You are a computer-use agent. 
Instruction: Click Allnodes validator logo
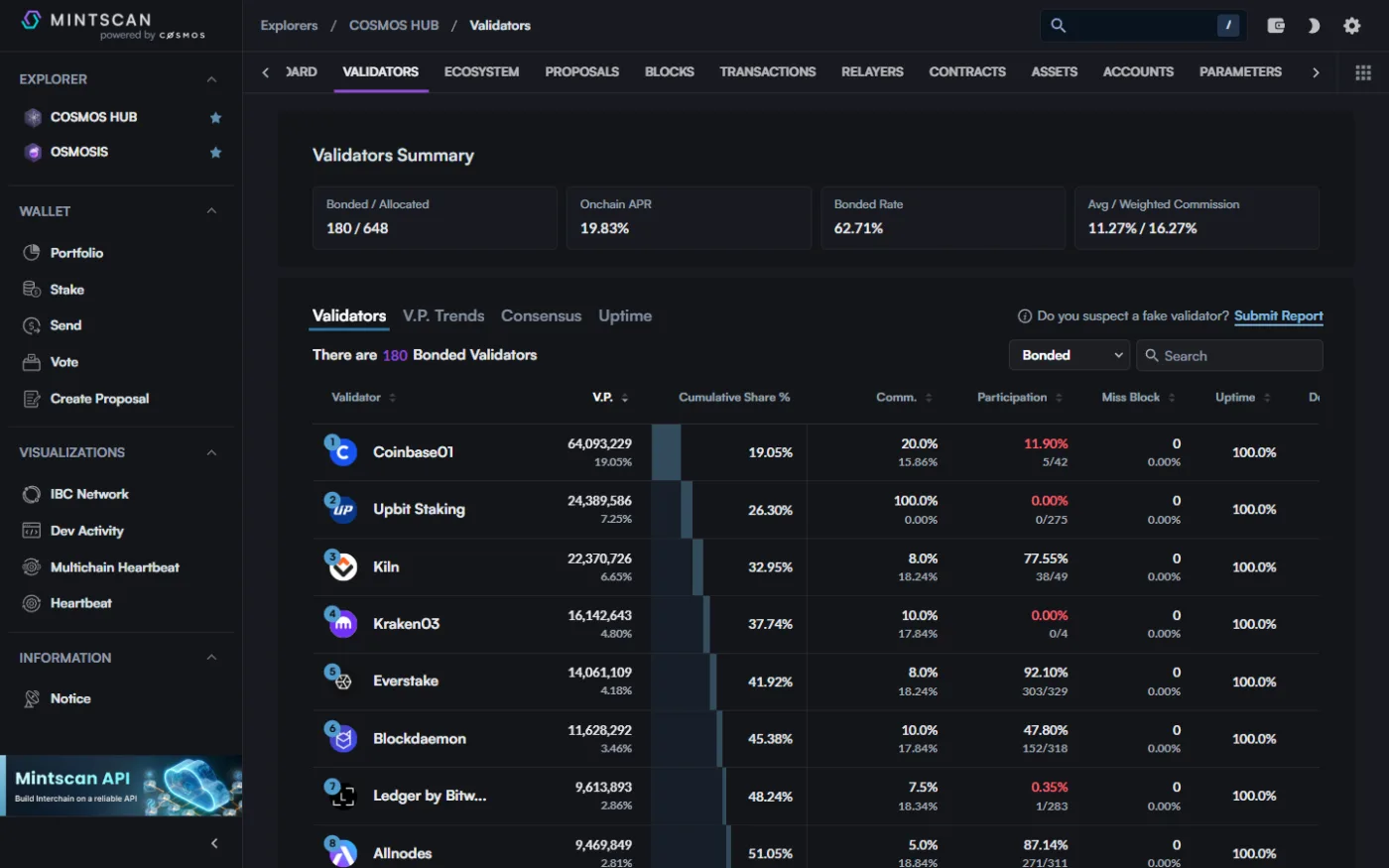coord(342,853)
